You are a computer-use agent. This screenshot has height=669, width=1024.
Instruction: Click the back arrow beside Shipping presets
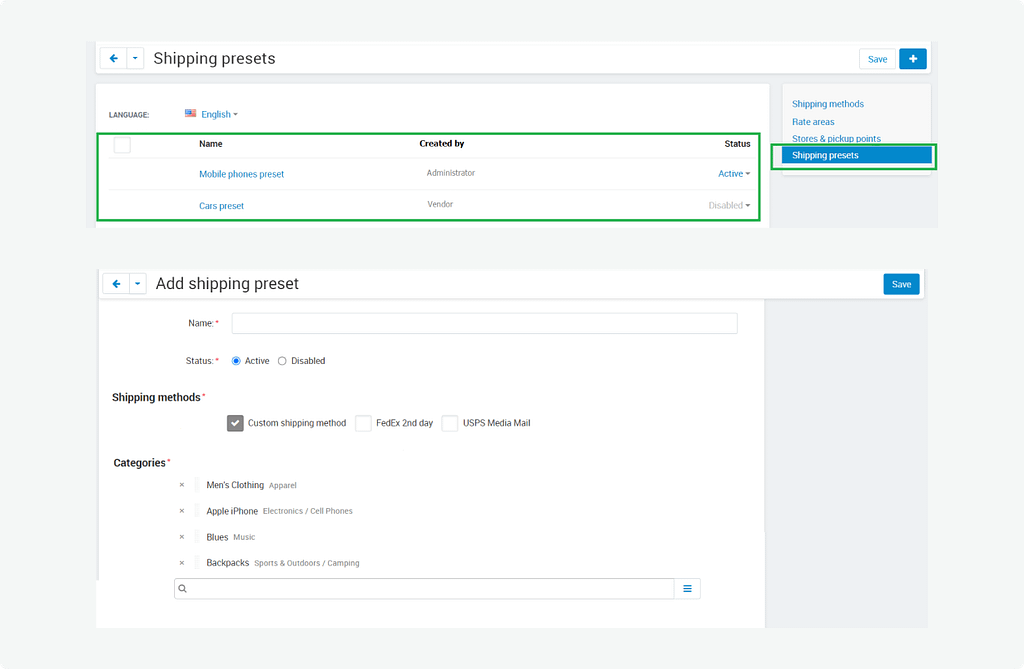tap(113, 59)
